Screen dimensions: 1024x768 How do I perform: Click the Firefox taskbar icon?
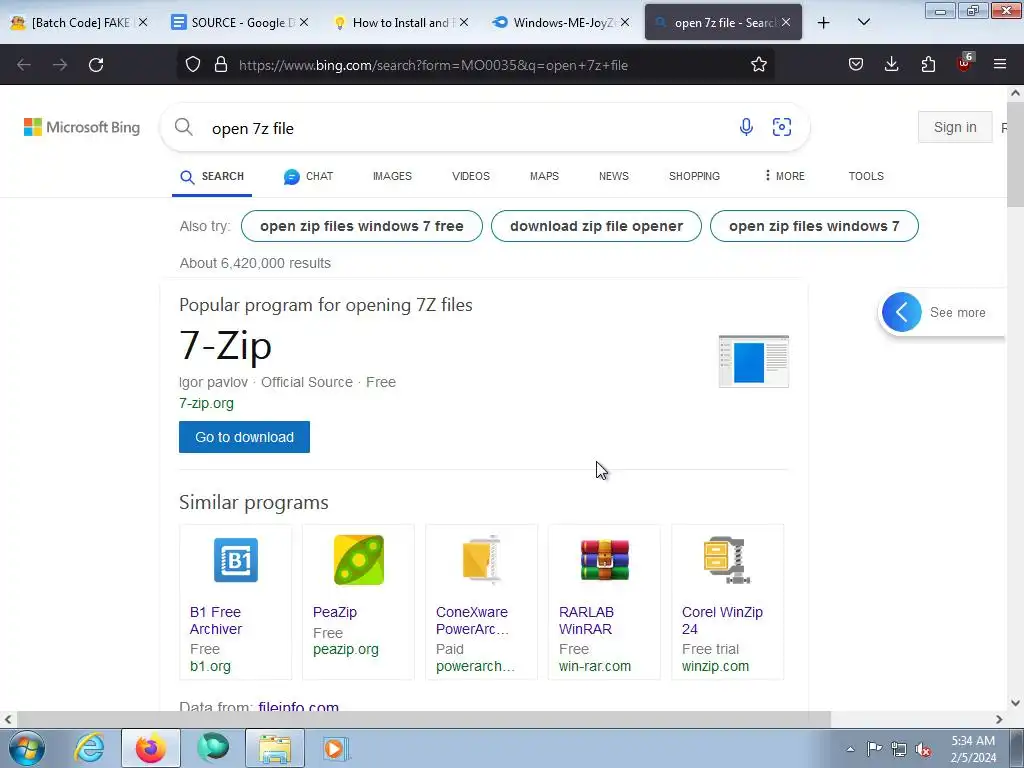pyautogui.click(x=150, y=748)
